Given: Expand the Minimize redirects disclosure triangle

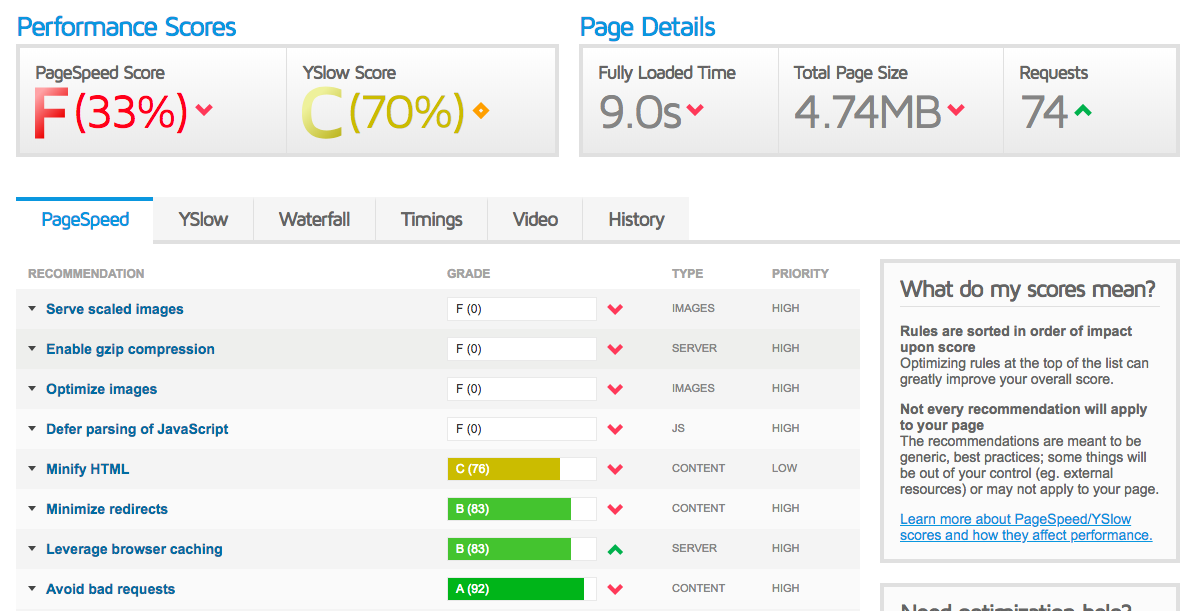Looking at the screenshot, I should pyautogui.click(x=32, y=508).
